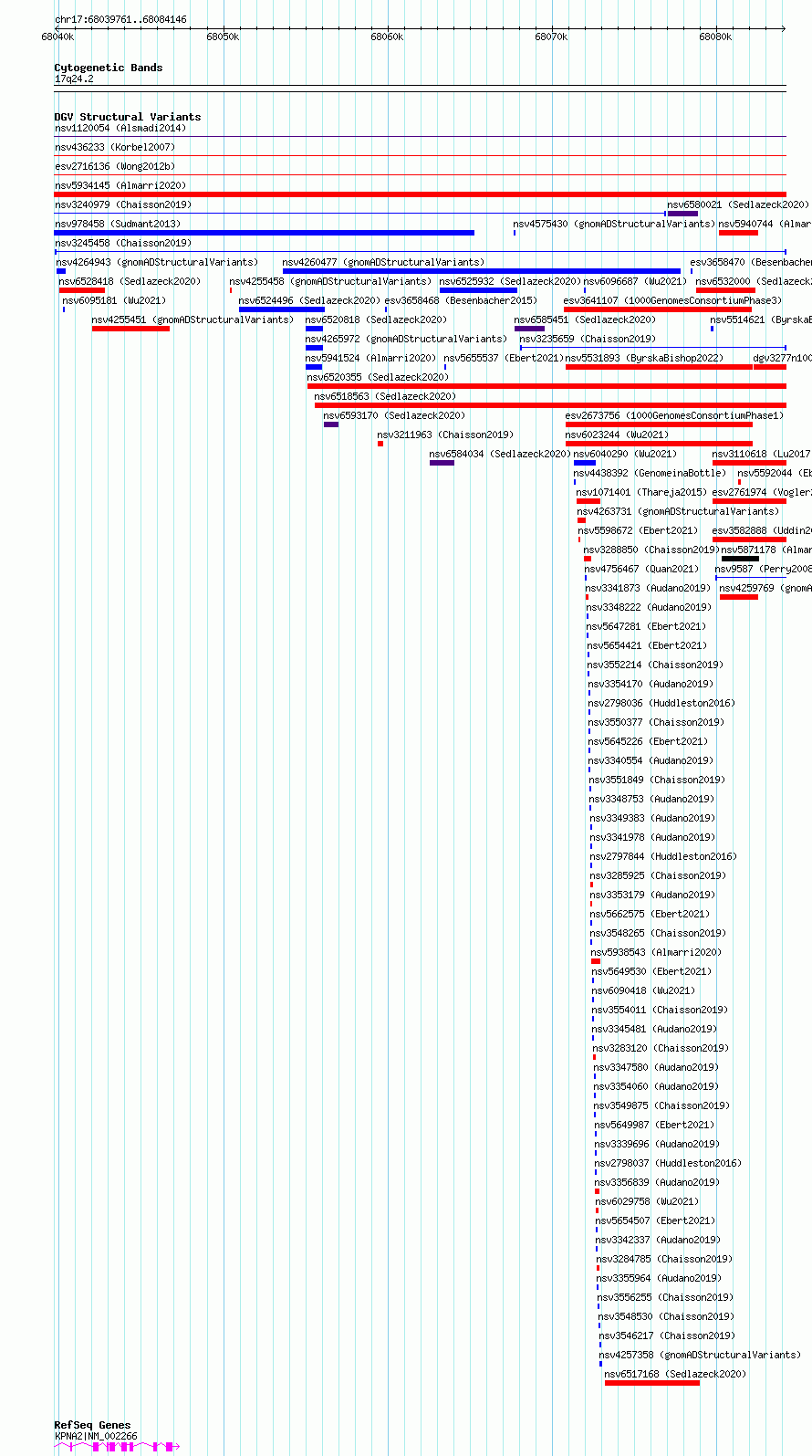Click nsv4438392 (GenomeinaBottle) label

pyautogui.click(x=650, y=473)
